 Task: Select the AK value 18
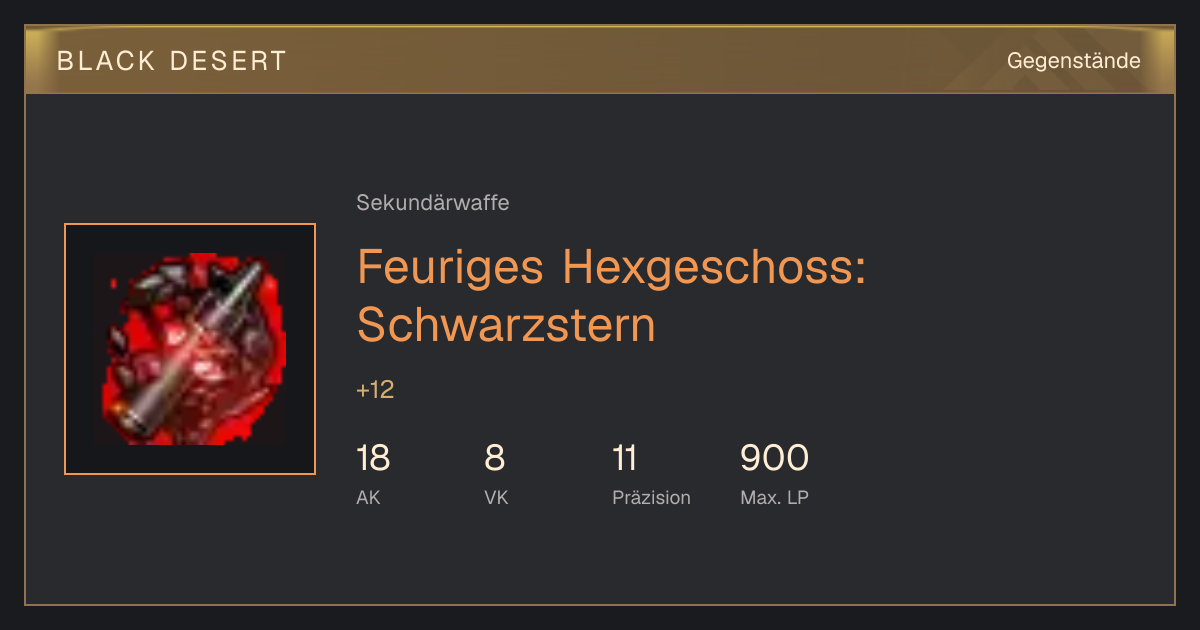click(373, 459)
